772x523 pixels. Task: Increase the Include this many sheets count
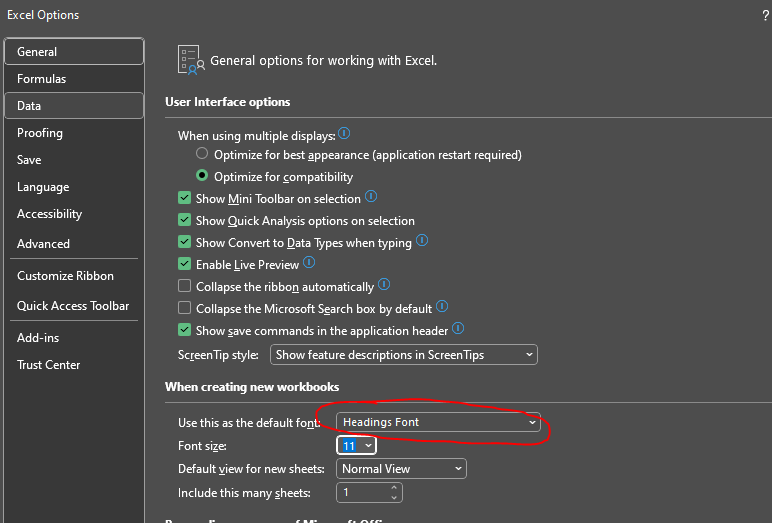(x=394, y=488)
